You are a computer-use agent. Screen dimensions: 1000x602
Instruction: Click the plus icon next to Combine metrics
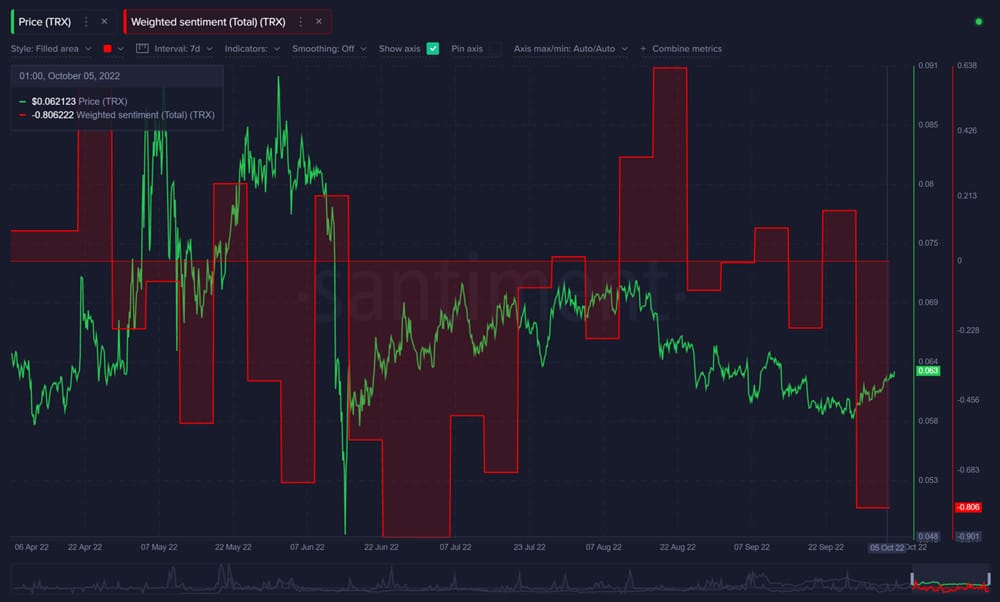pos(642,48)
